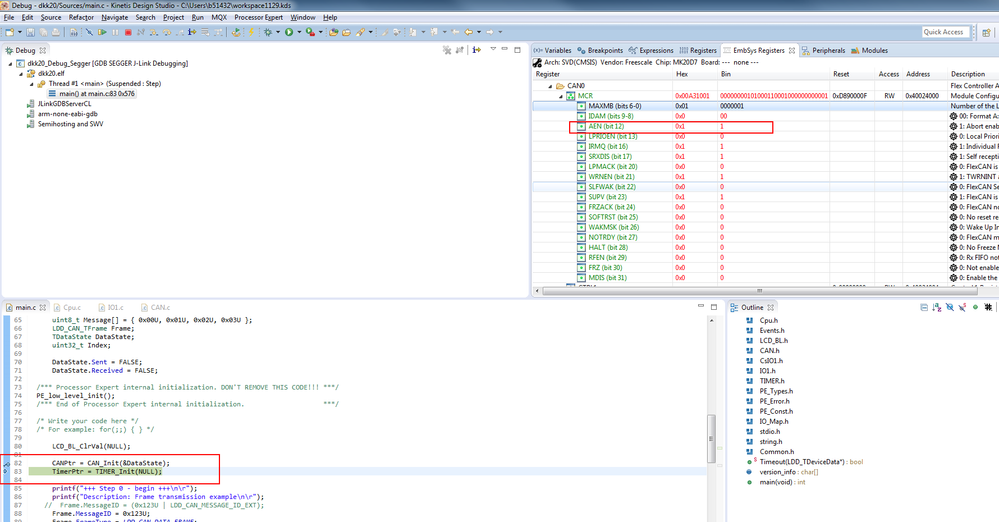Click the Debug launch bug icon
Image resolution: width=999 pixels, height=522 pixels.
pos(268,32)
